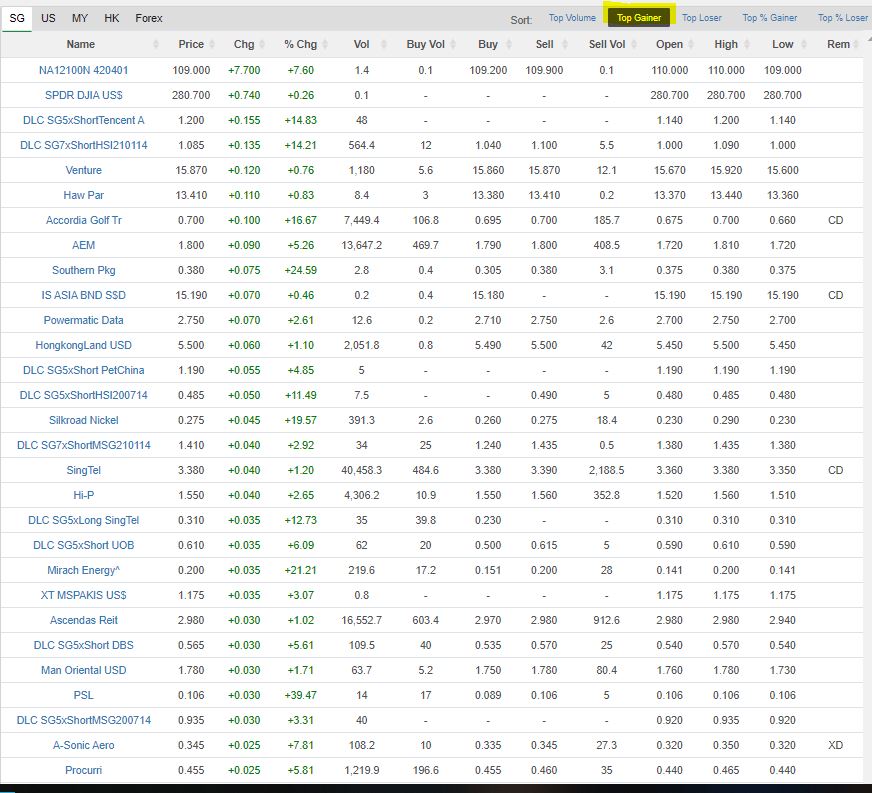872x793 pixels.
Task: Open Venture stock link
Action: 83,171
